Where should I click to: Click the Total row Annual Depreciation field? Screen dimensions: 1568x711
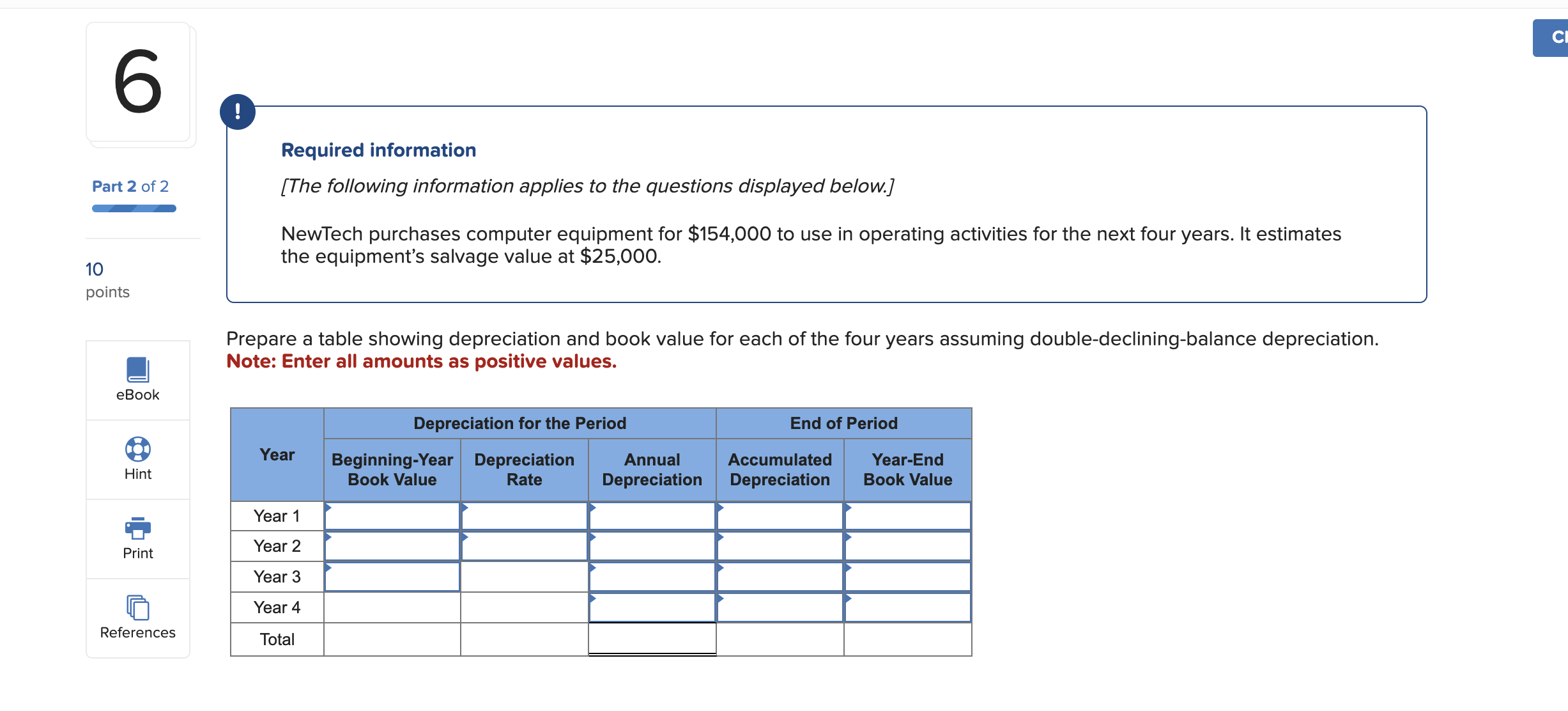coord(651,639)
